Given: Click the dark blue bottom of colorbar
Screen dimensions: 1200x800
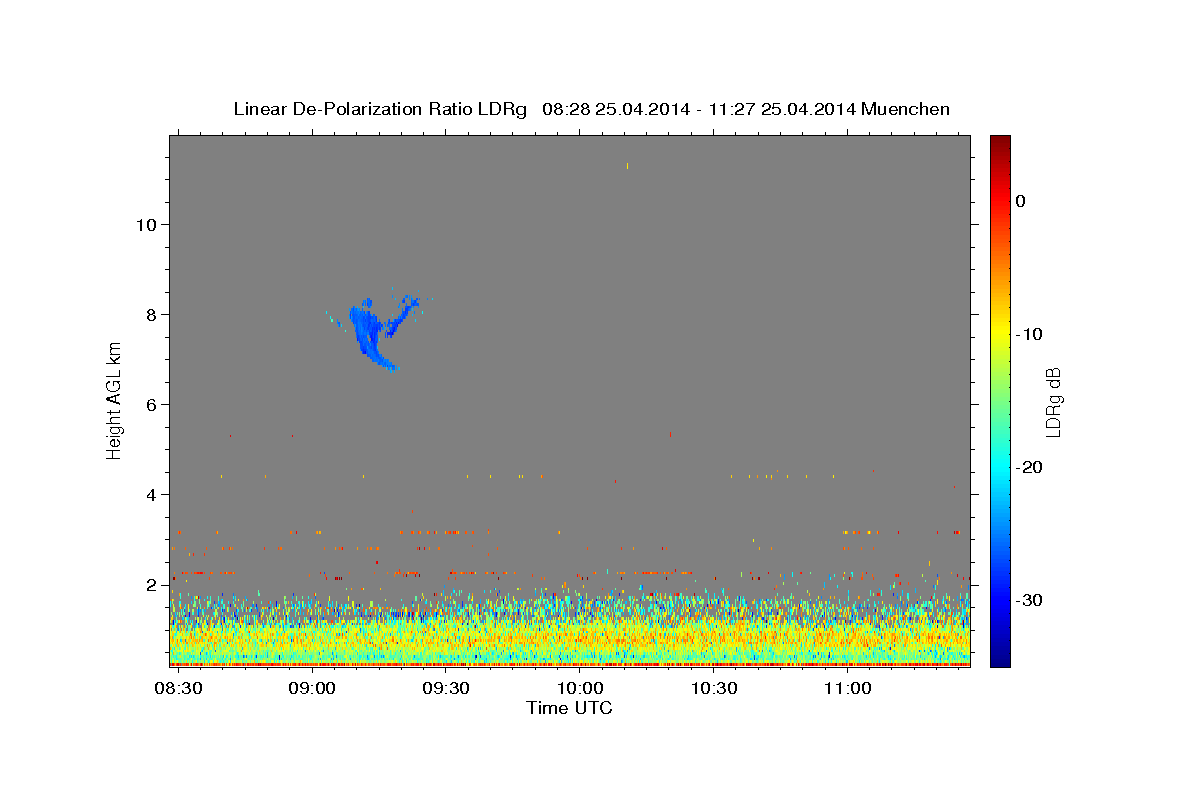Looking at the screenshot, I should [x=1000, y=655].
